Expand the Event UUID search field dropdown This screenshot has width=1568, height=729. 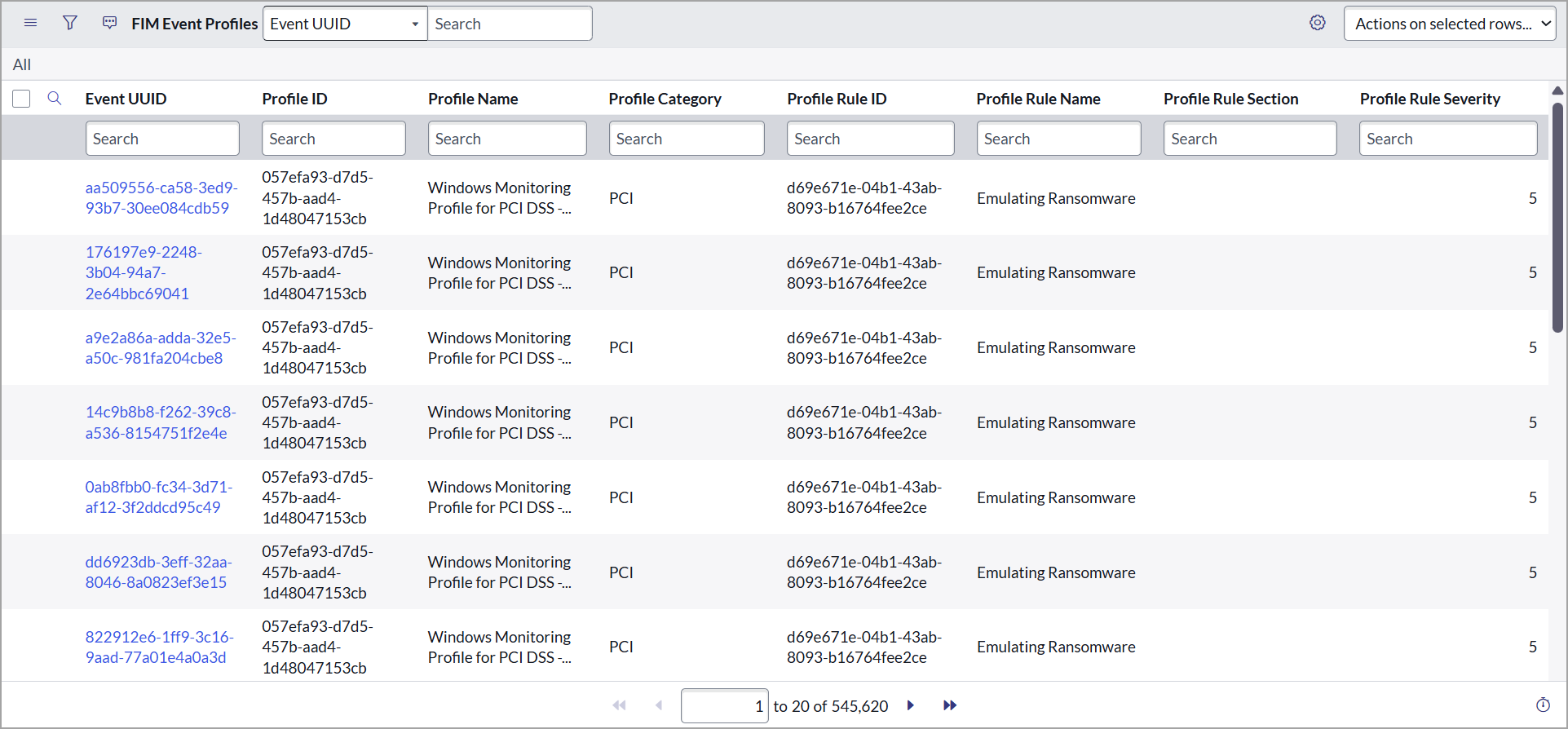[x=345, y=24]
